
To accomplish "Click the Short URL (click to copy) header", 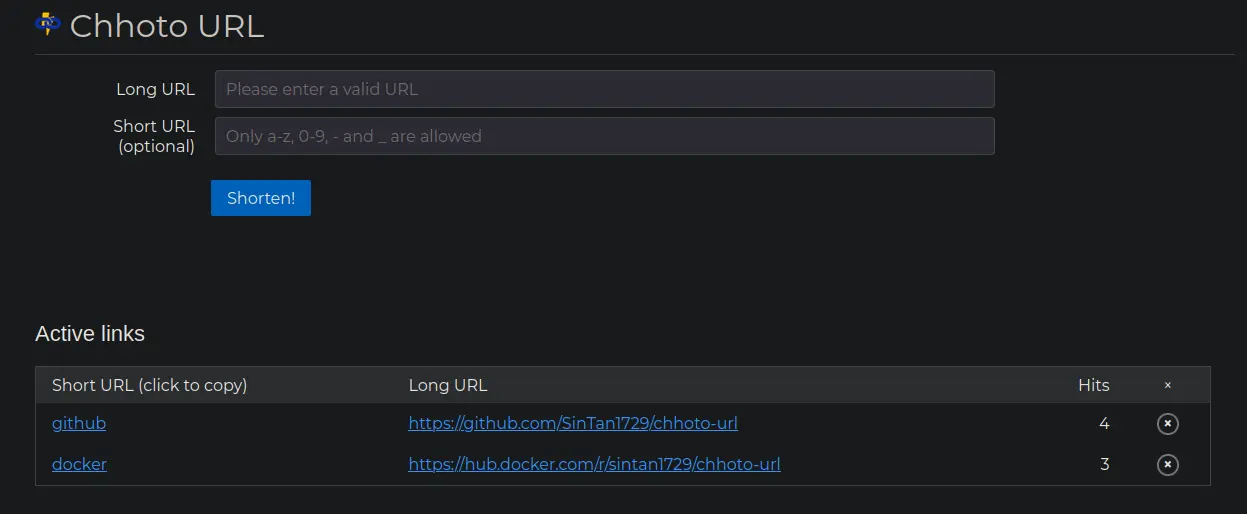I will (149, 385).
